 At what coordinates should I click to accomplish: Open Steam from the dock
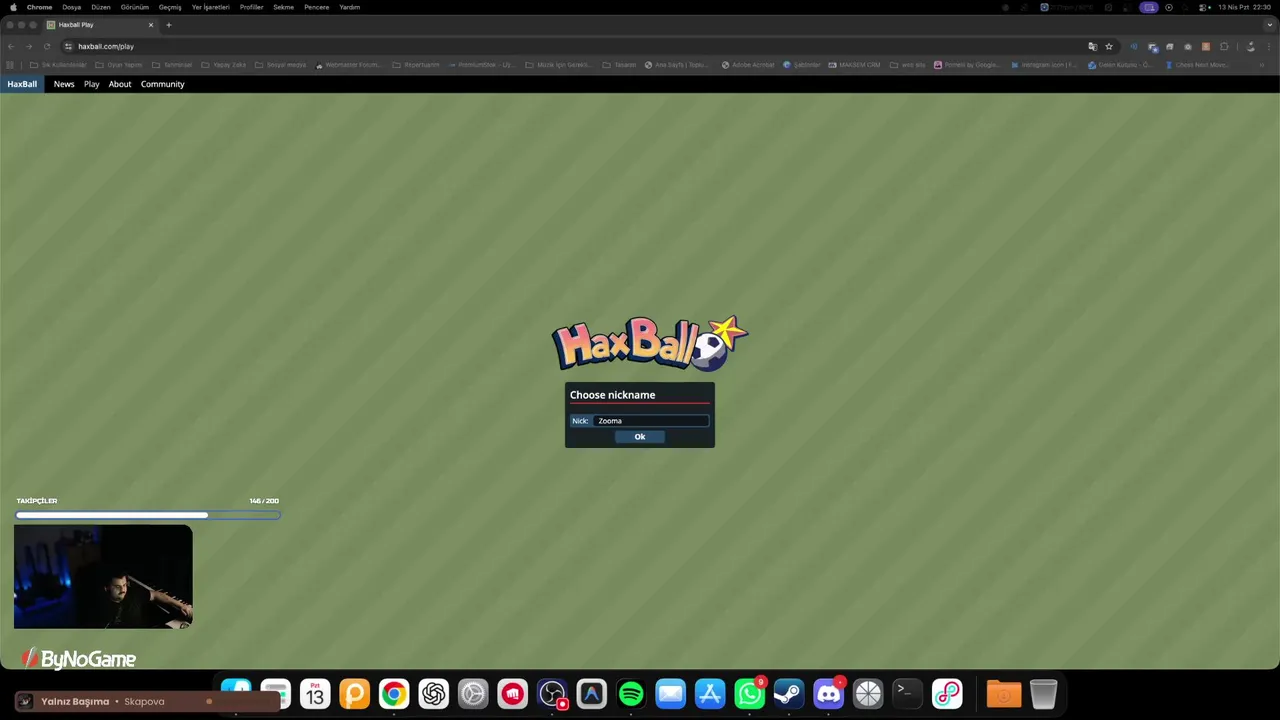point(789,694)
